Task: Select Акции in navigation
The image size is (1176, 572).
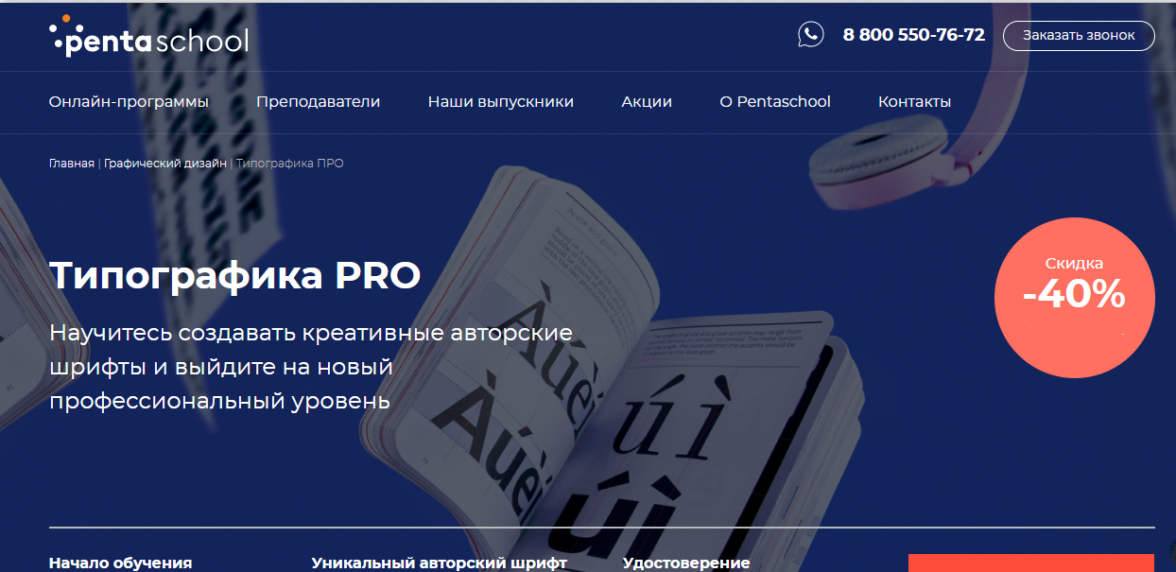Action: [646, 102]
